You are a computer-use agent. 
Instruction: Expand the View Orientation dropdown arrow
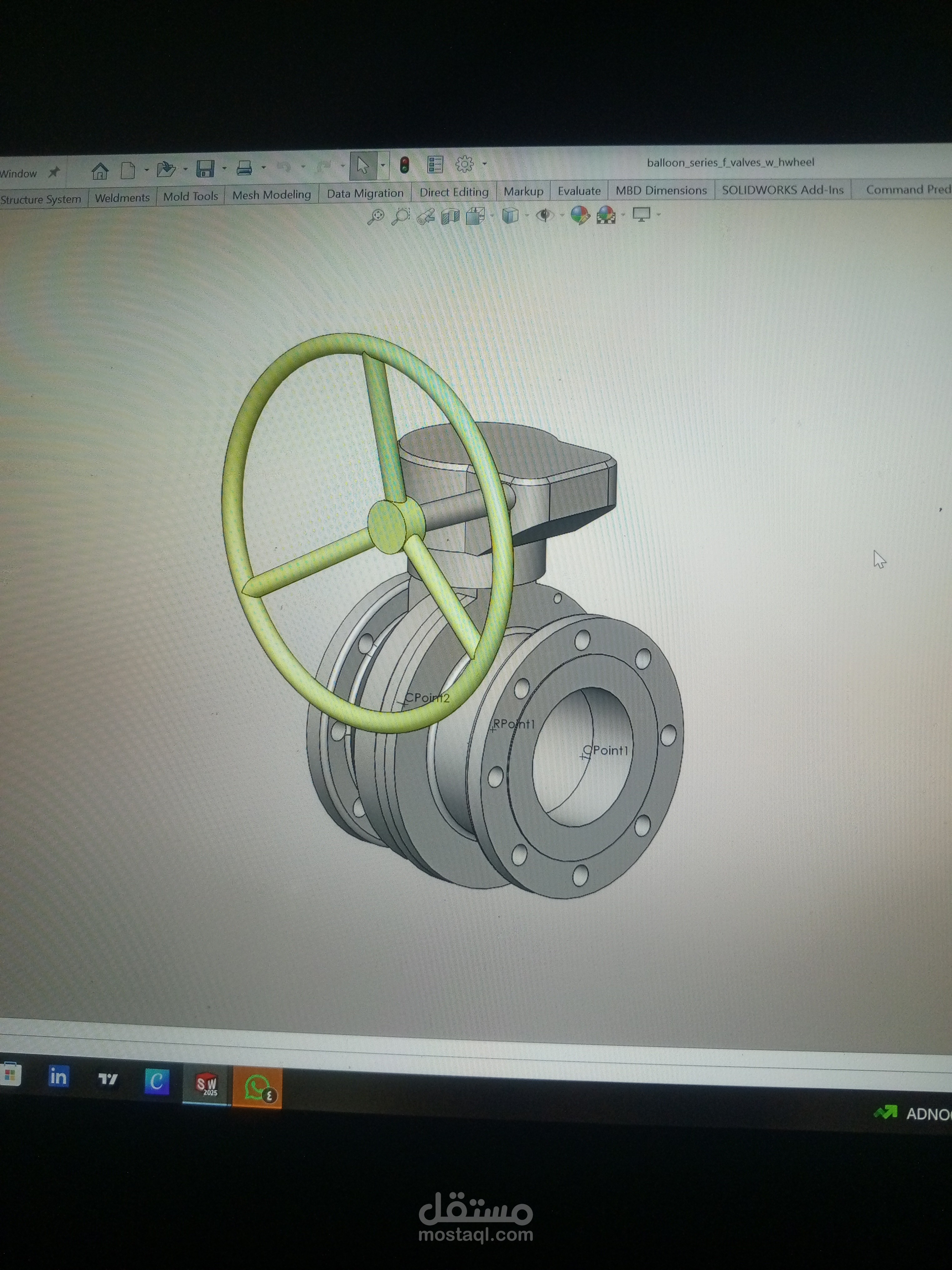click(x=492, y=217)
